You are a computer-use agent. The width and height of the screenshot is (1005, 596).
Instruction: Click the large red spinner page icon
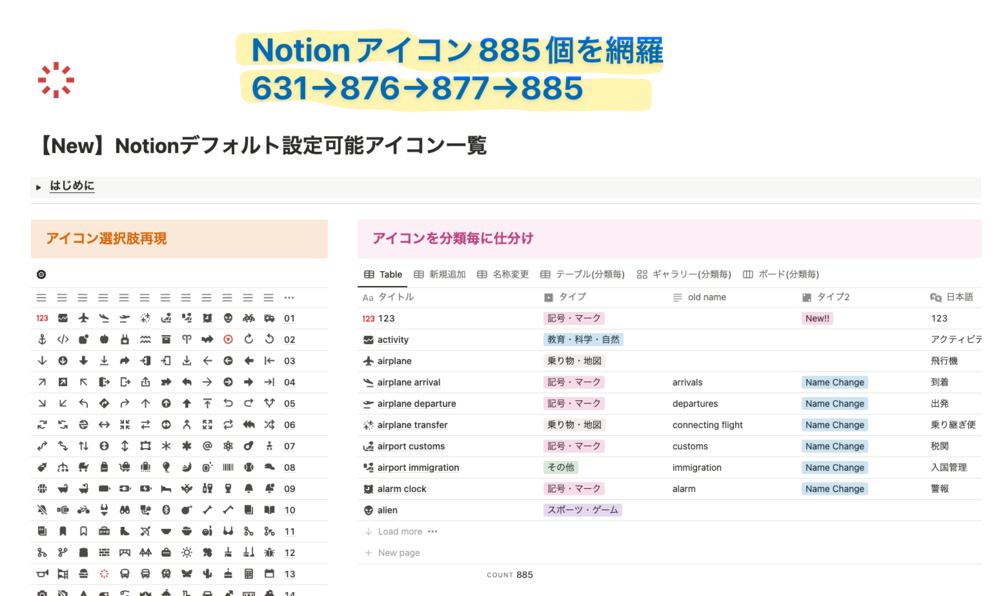tap(56, 80)
